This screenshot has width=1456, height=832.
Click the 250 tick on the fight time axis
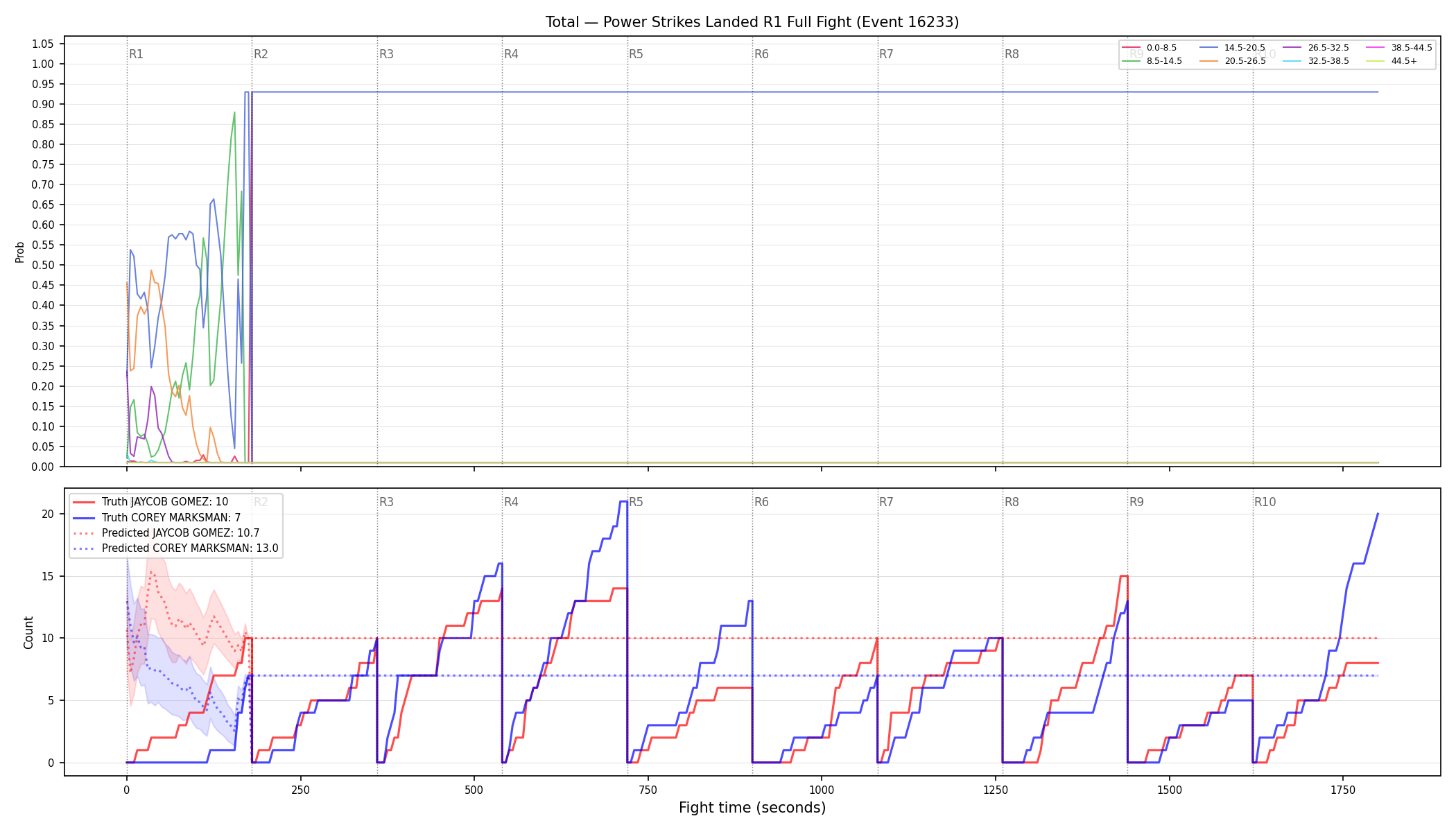pos(300,790)
